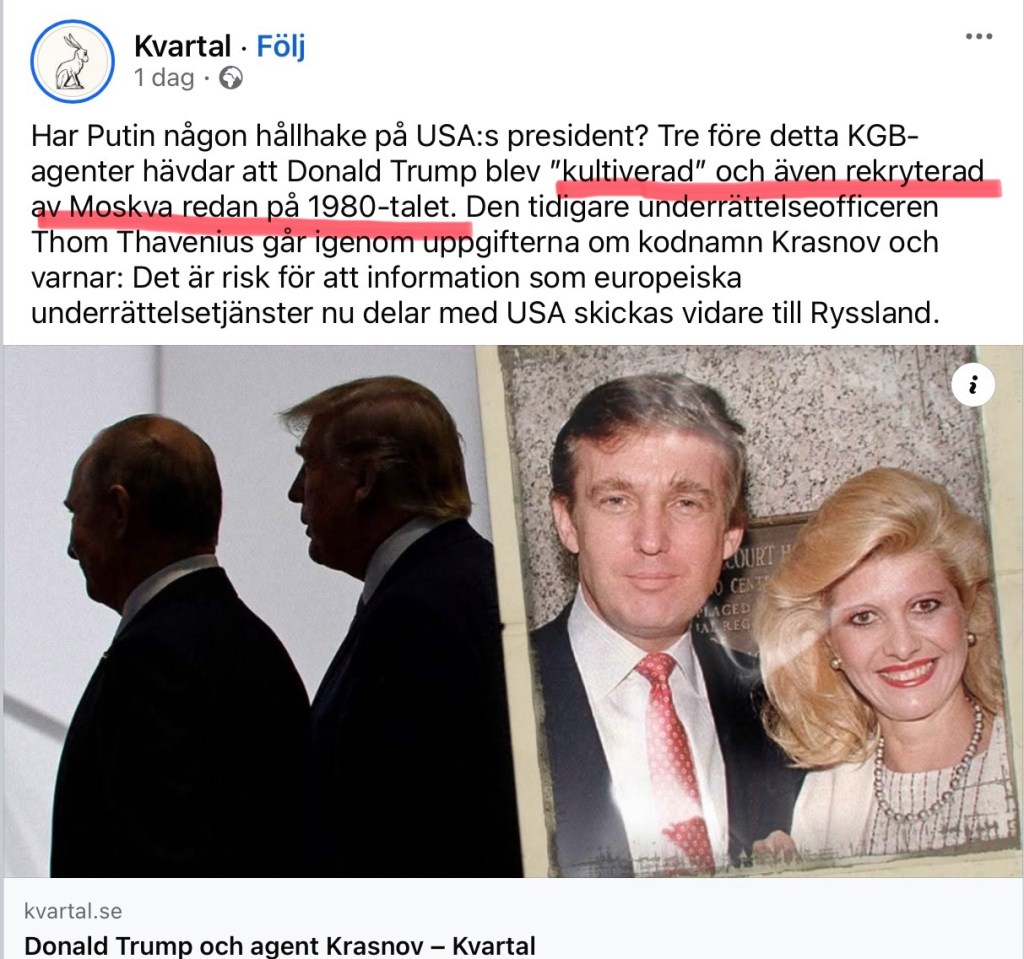Image resolution: width=1024 pixels, height=959 pixels.
Task: Click the underlined '1980-talet' text
Action: pyautogui.click(x=379, y=206)
